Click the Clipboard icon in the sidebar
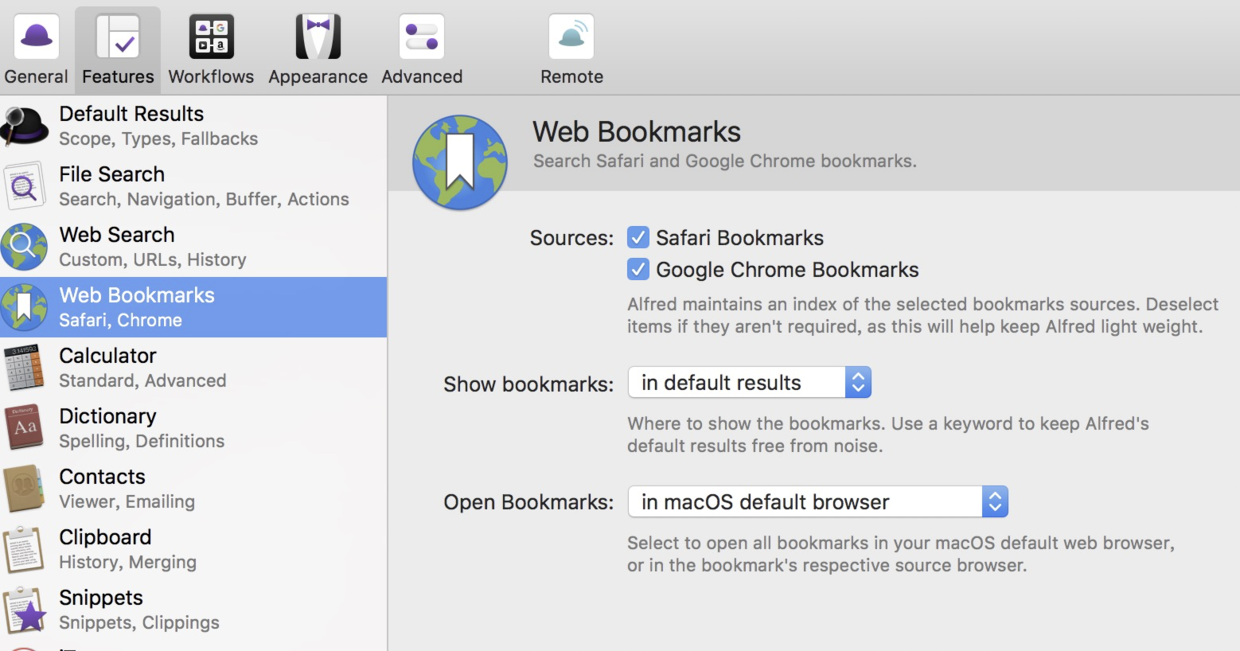1240x651 pixels. 24,549
